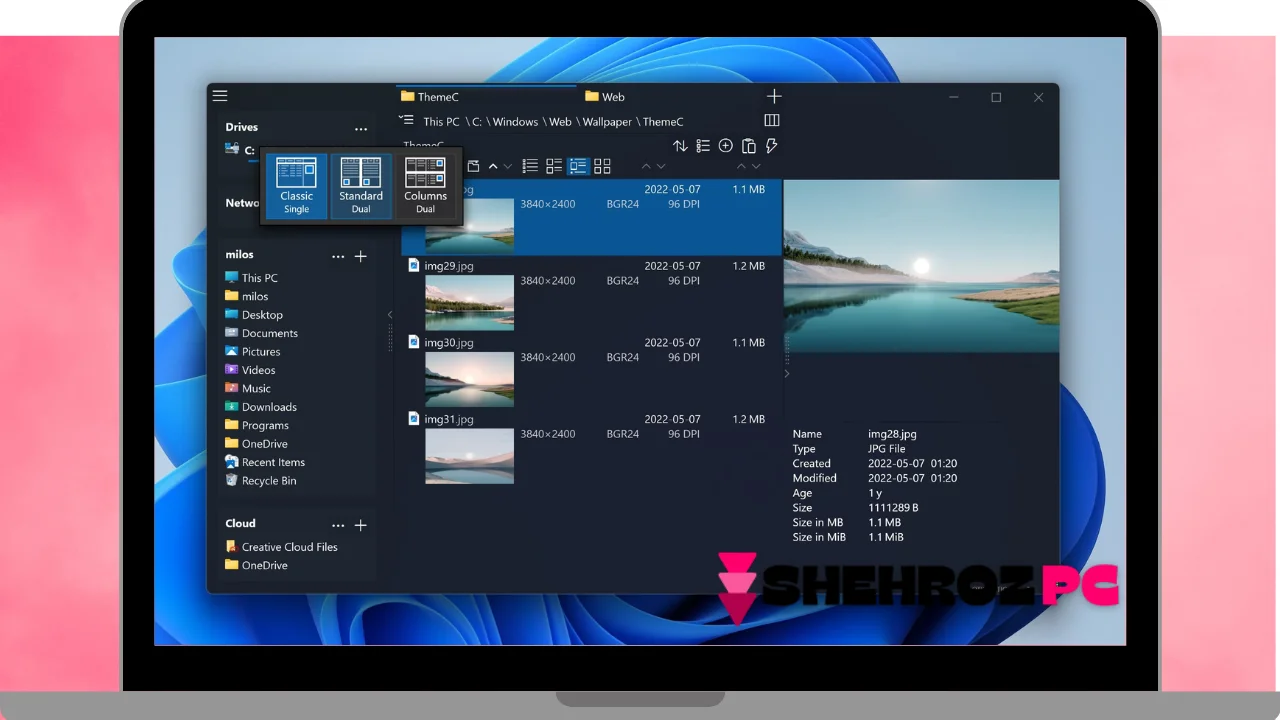Switch to thumbnail details view
This screenshot has width=1280, height=720.
coord(578,166)
